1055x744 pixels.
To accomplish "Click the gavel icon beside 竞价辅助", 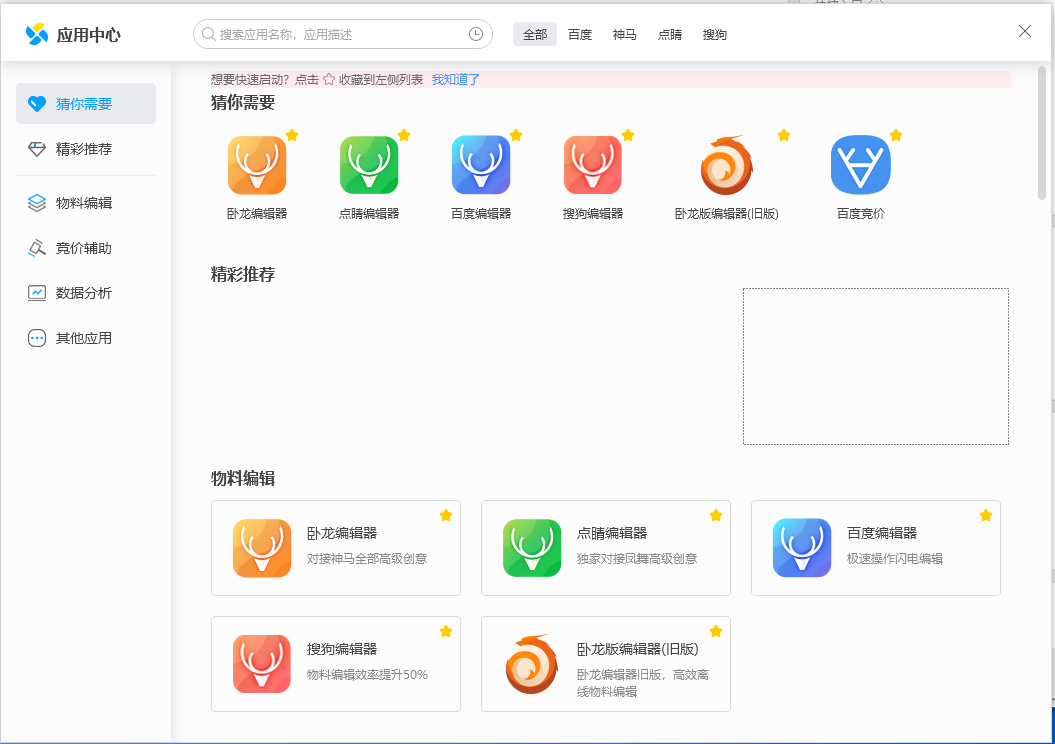I will [37, 248].
